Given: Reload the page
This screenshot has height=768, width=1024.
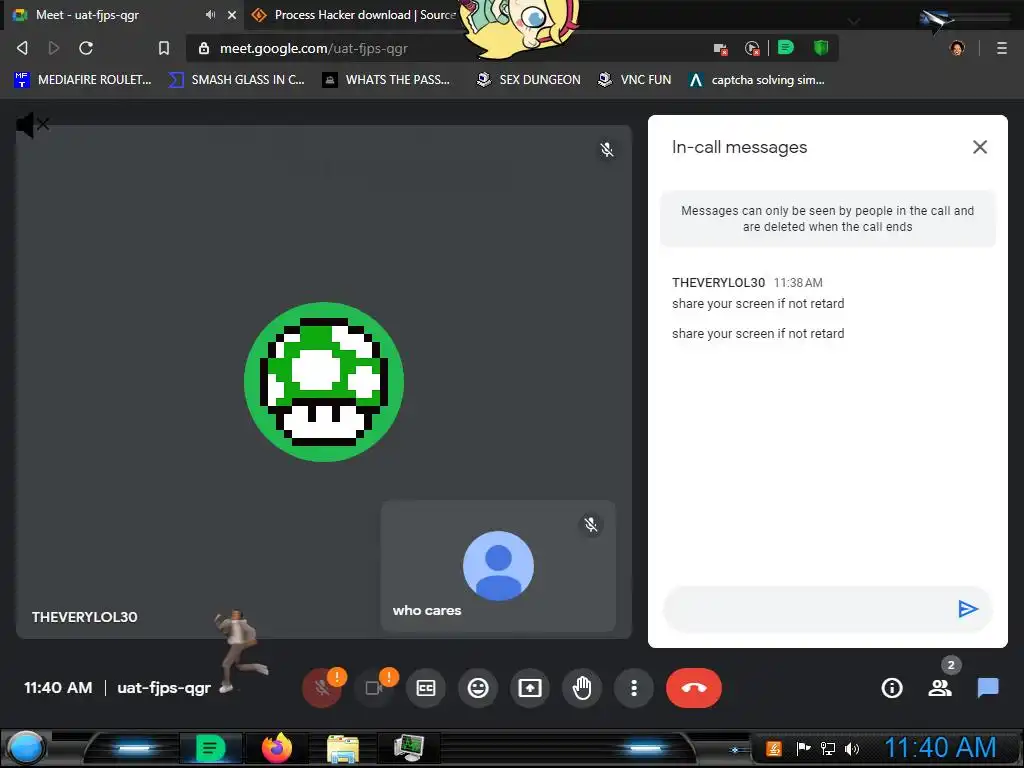Looking at the screenshot, I should 86,48.
